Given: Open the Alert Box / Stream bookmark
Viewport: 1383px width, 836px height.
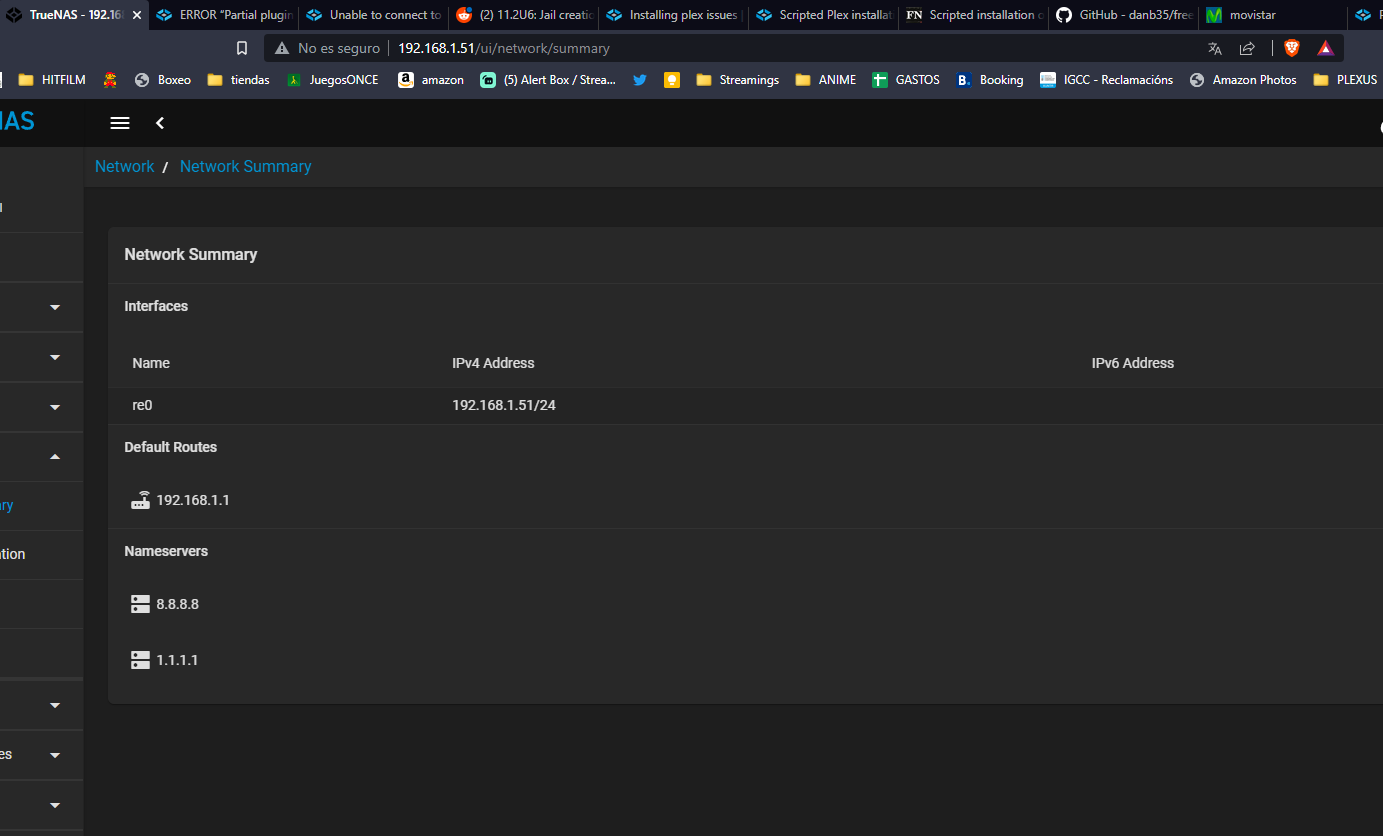Looking at the screenshot, I should 548,80.
